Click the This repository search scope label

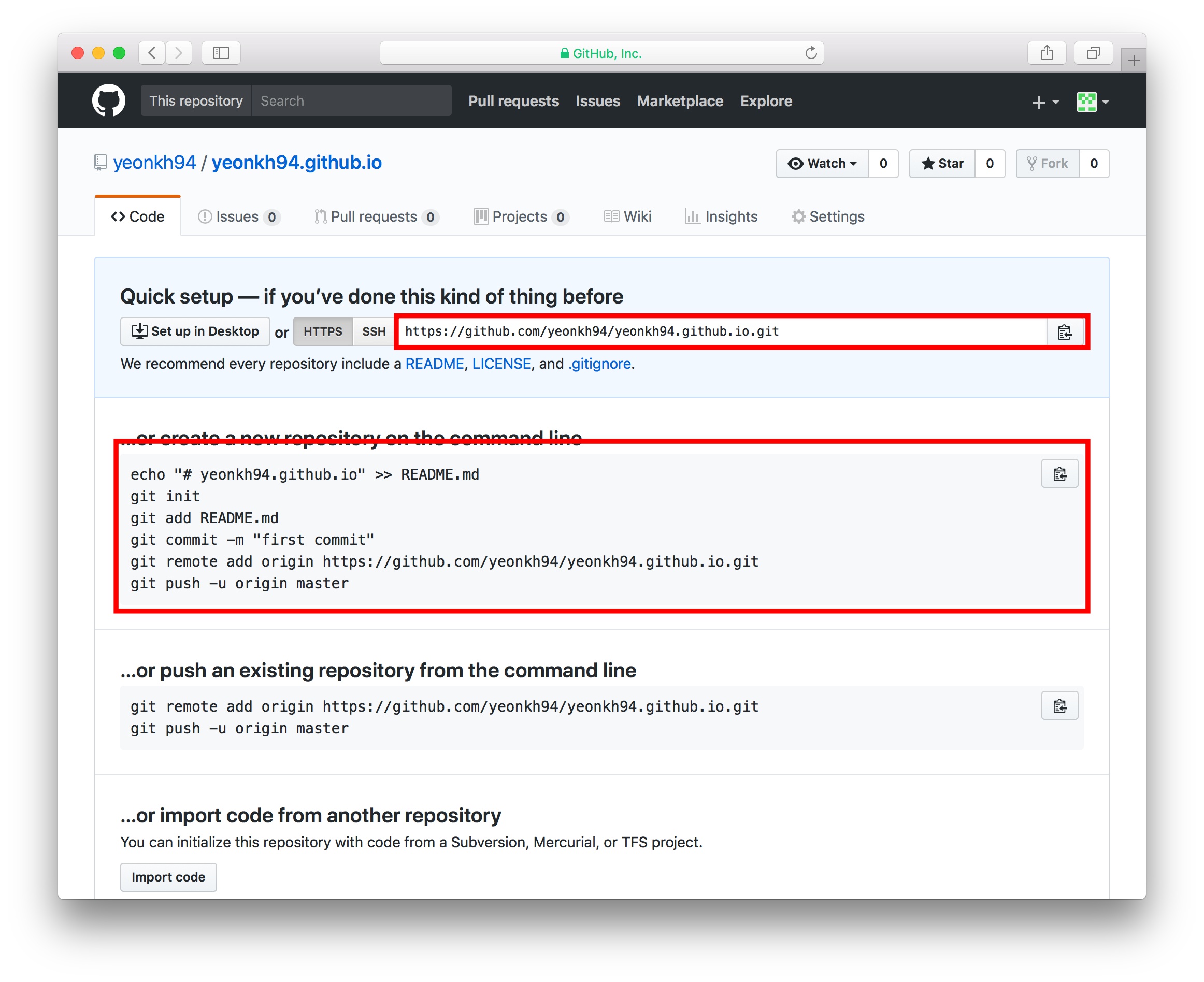(x=196, y=100)
